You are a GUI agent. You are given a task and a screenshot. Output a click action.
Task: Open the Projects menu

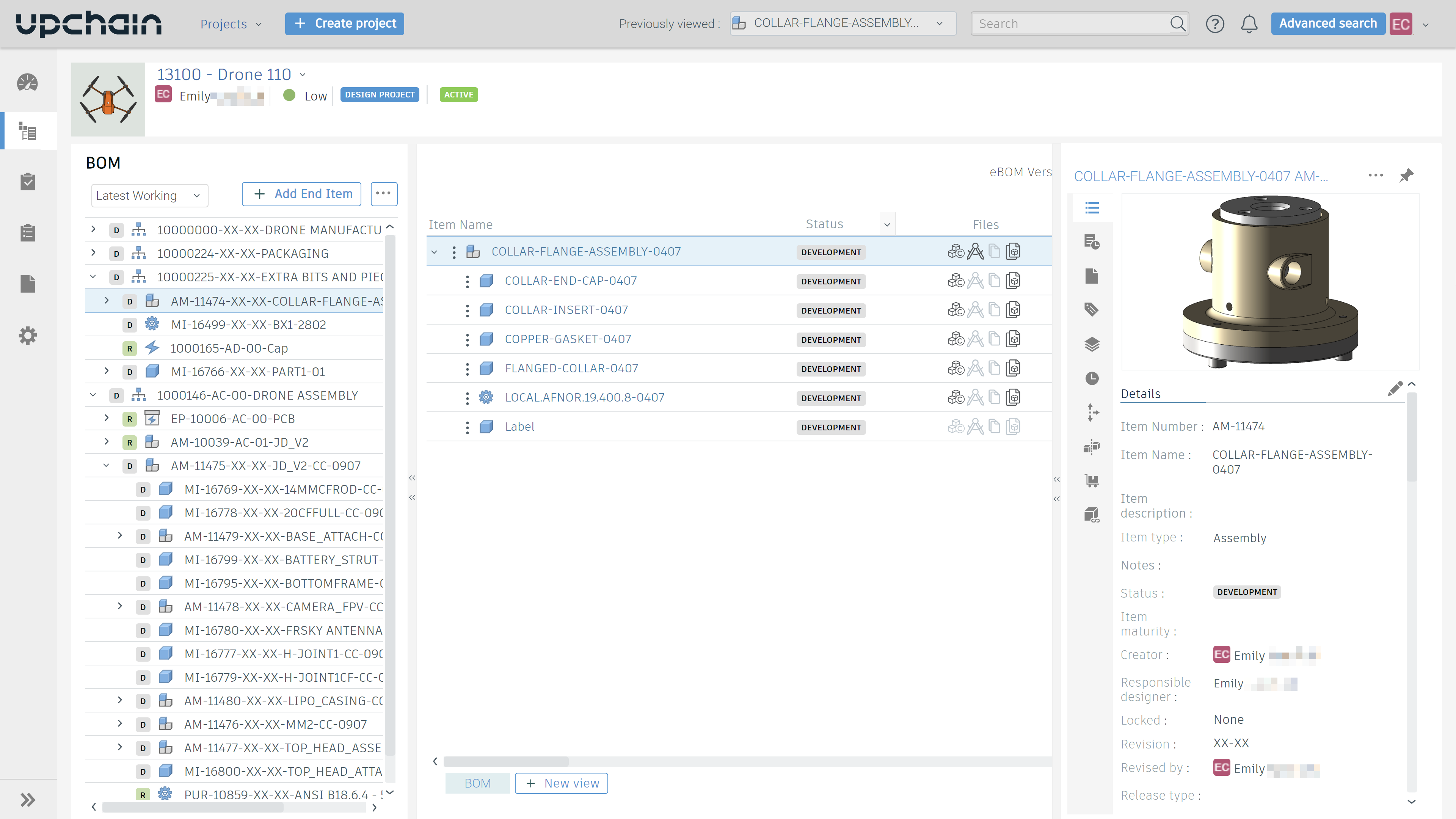(231, 24)
